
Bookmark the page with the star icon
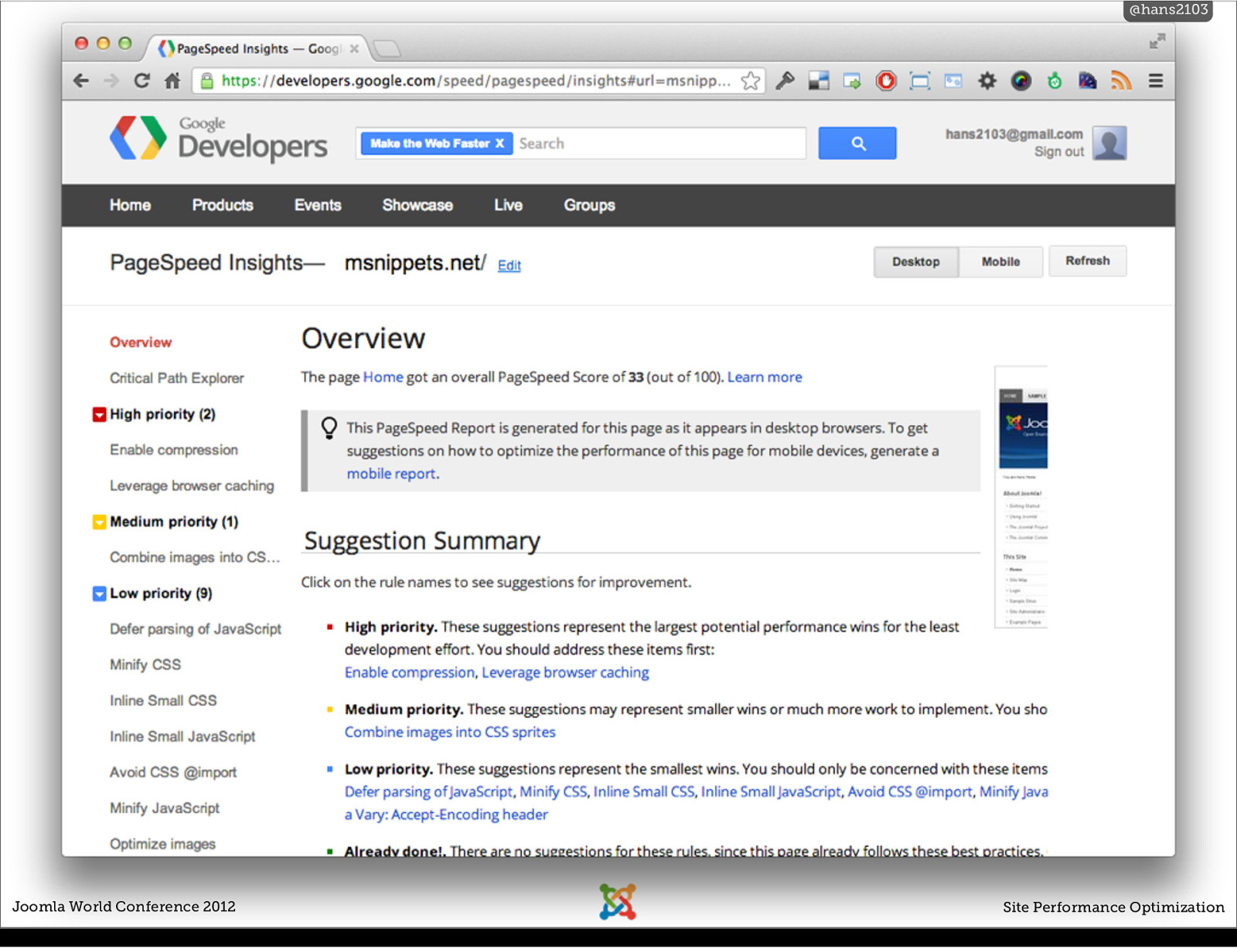pyautogui.click(x=750, y=80)
